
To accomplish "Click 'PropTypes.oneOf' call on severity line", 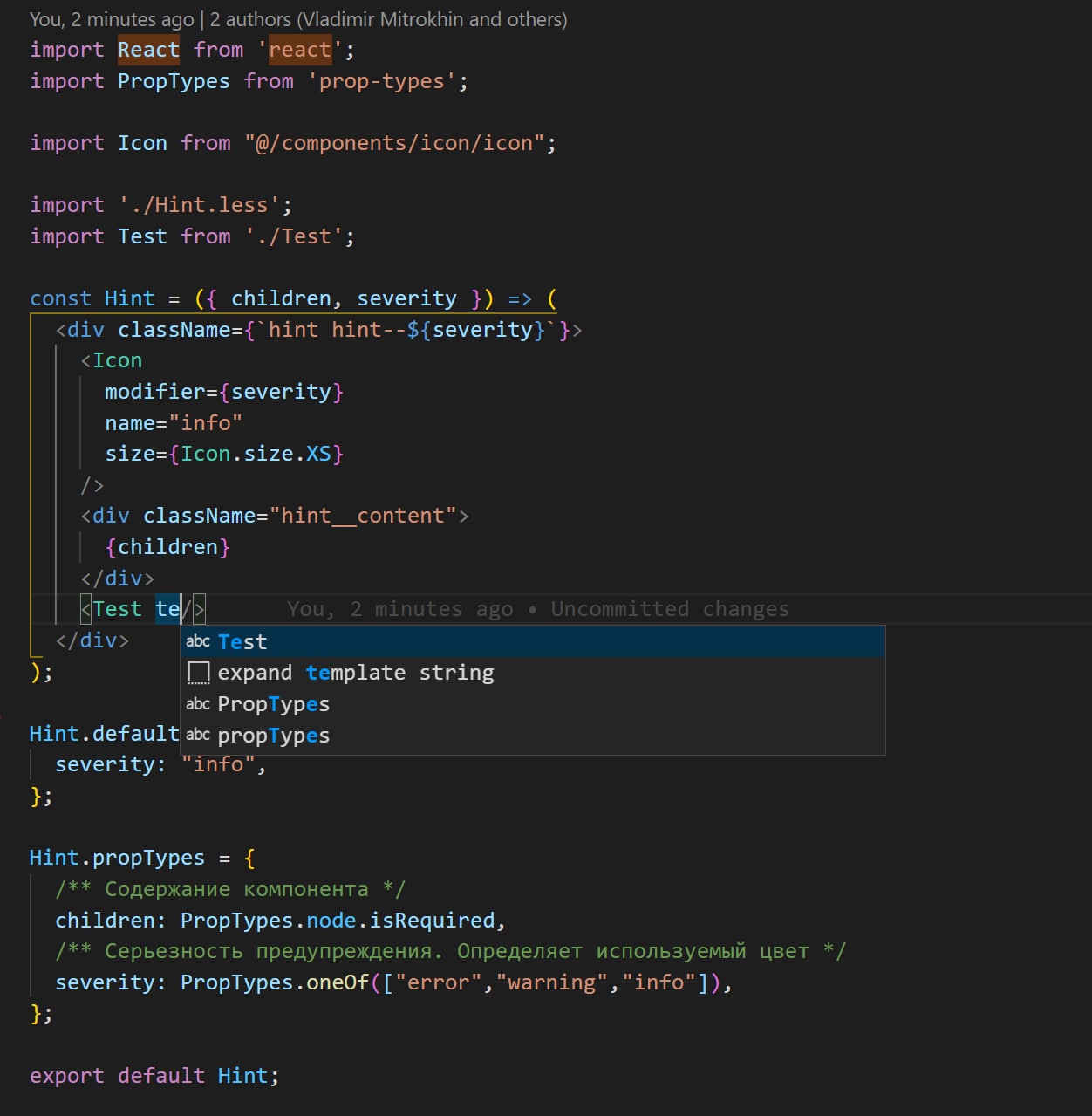I will tap(275, 982).
